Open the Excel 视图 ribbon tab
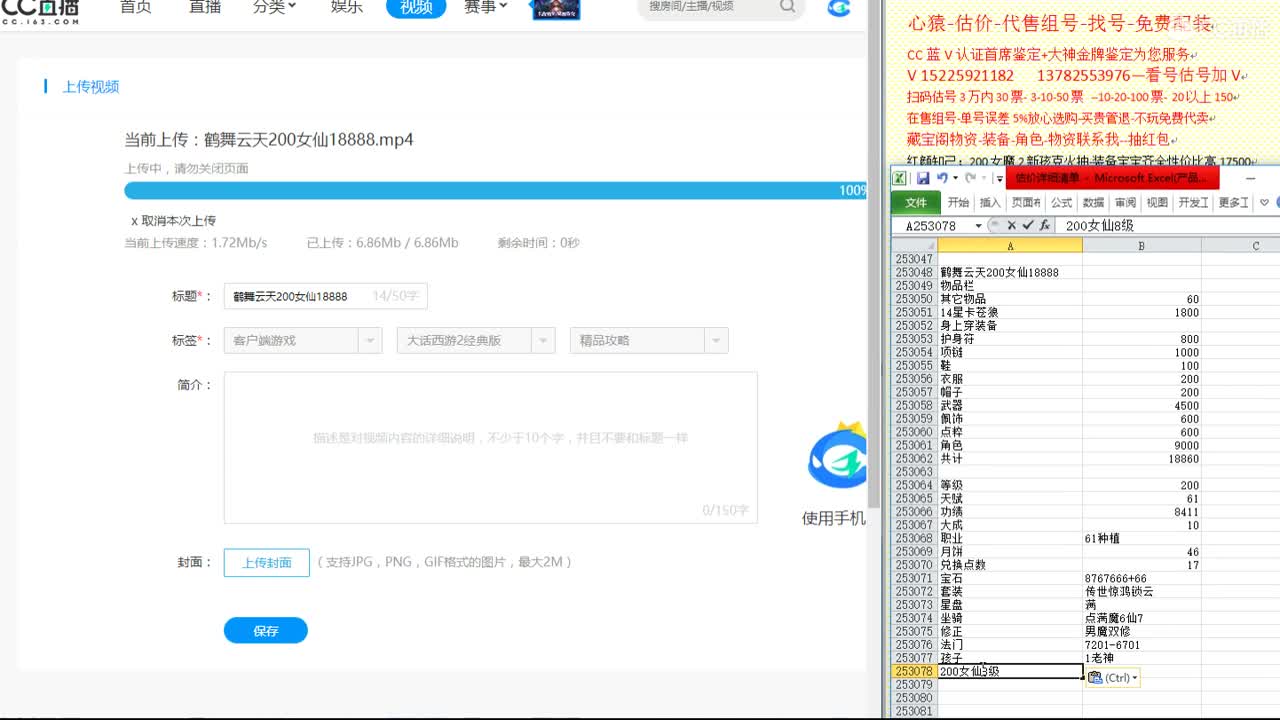This screenshot has height=720, width=1280. (1157, 202)
